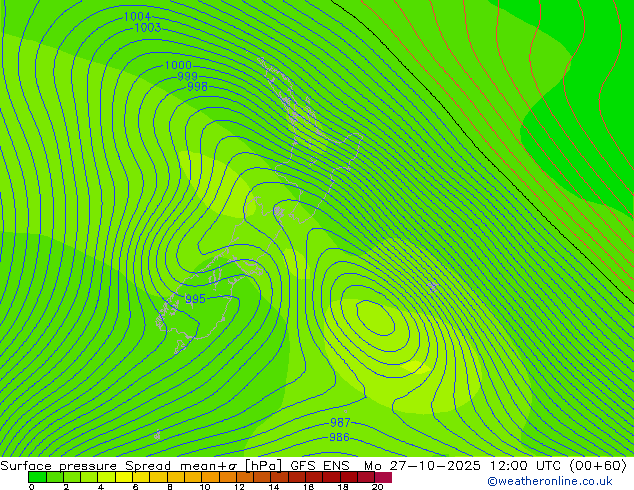Click the legend swatch starting at 2
The image size is (634, 490).
(72, 477)
